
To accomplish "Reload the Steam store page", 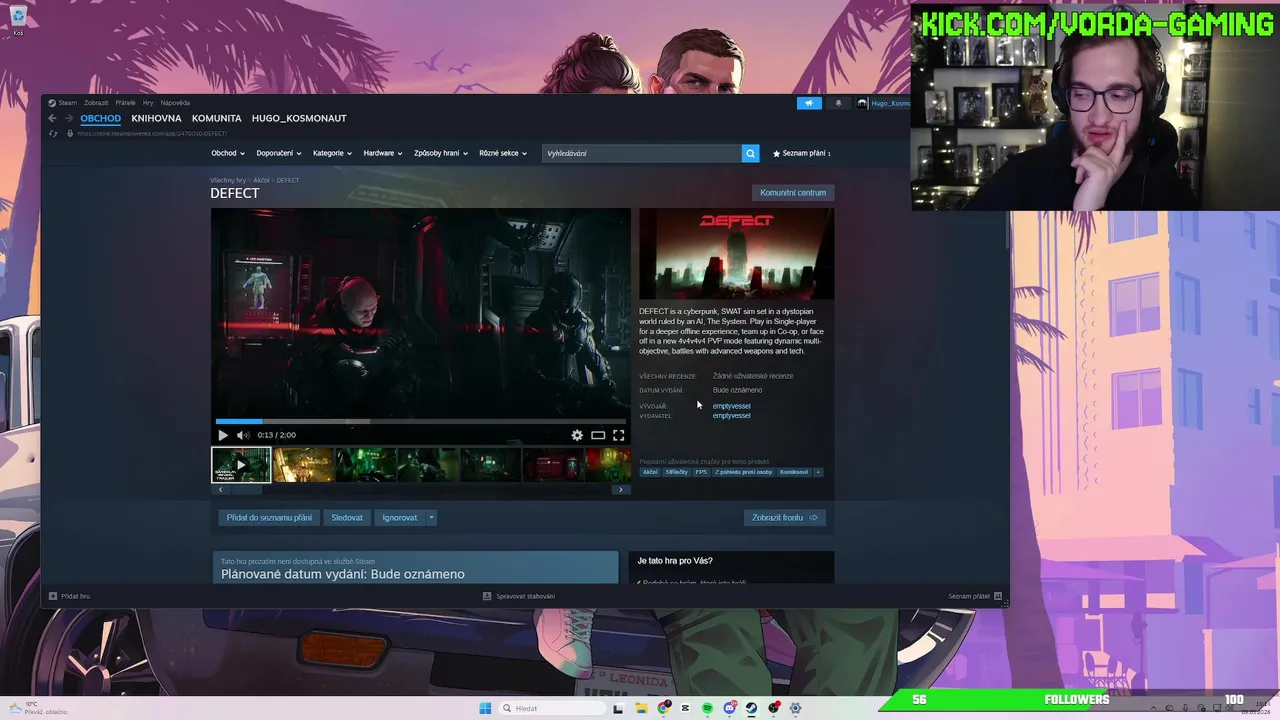I will coord(53,133).
